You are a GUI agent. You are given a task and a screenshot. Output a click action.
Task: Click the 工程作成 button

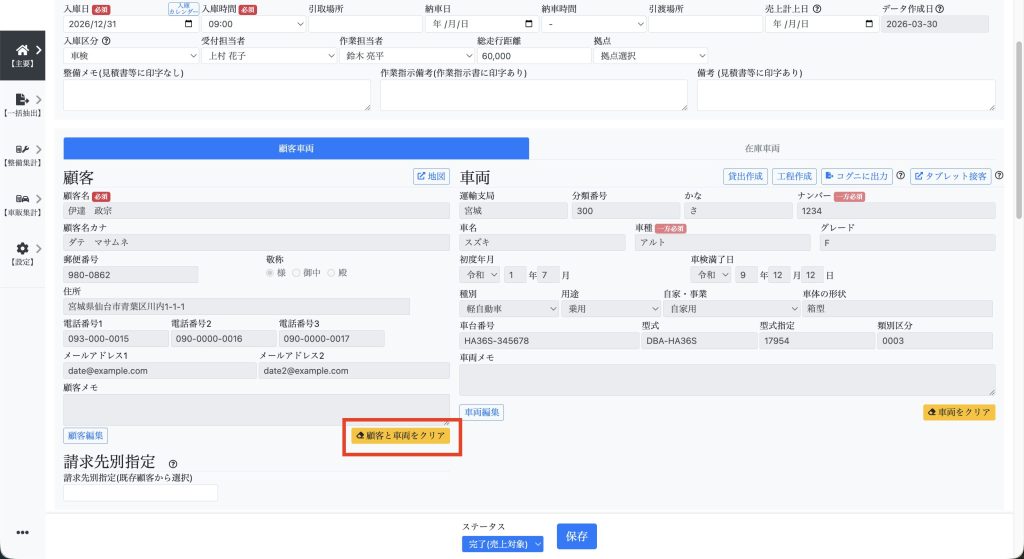coord(795,176)
